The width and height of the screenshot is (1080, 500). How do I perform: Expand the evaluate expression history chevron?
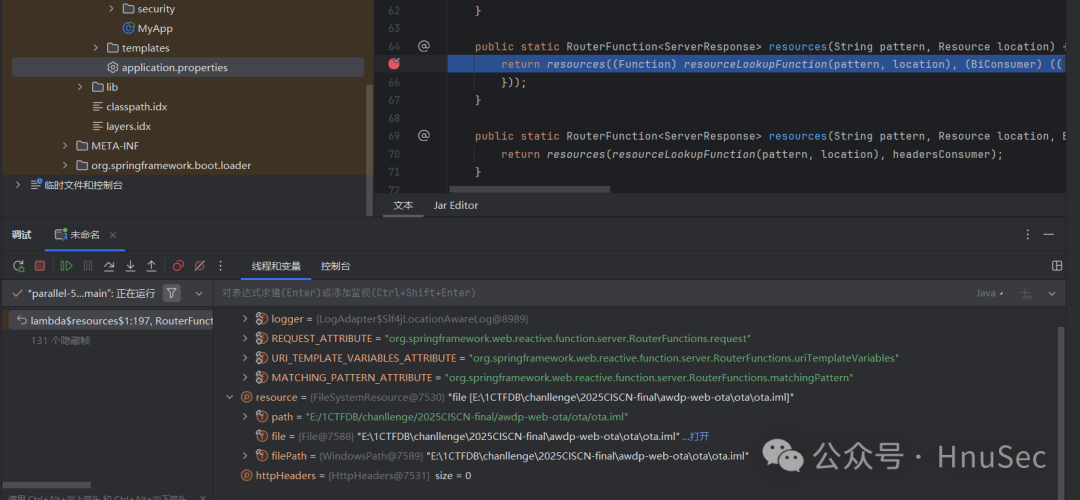pos(1052,293)
